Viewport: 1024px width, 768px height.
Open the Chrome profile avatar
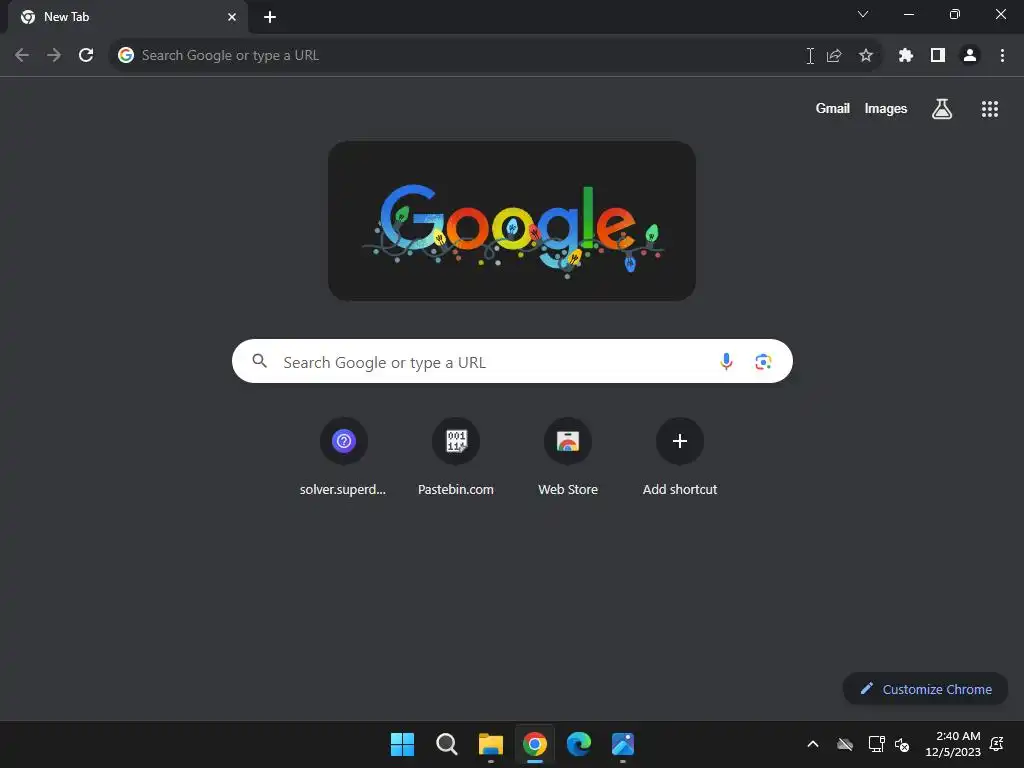coord(970,56)
